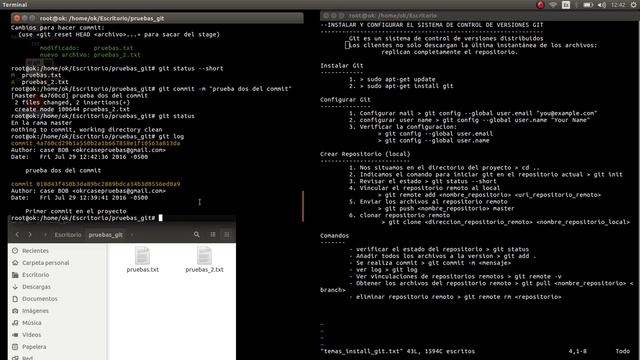Close the Escritorio editor terminal window

(x=326, y=16)
